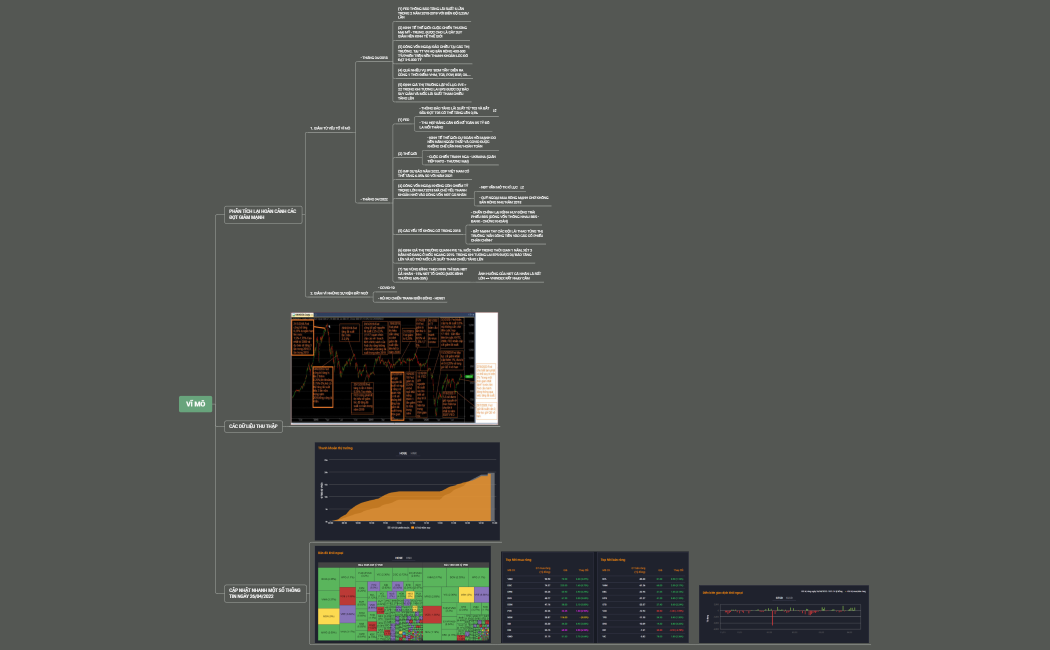1050x650 pixels.
Task: Select the VĨ MÔ root node
Action: (195, 404)
